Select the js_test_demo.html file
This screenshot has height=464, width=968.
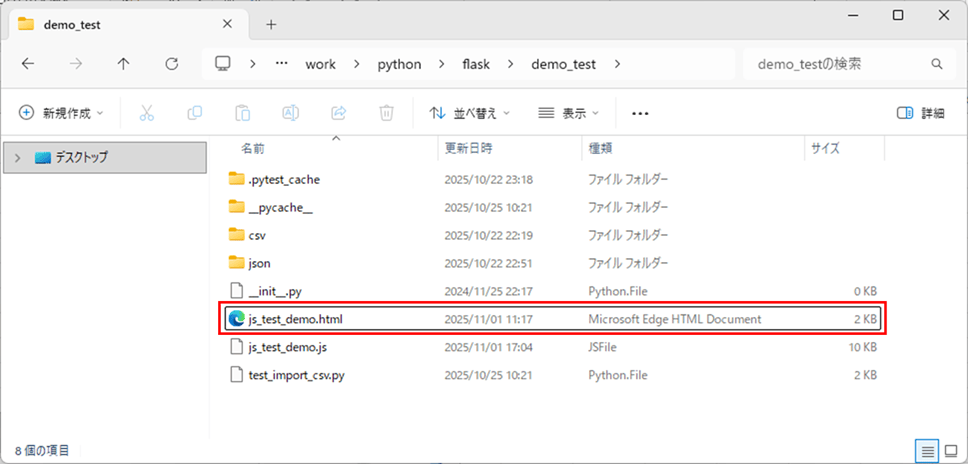pos(553,319)
